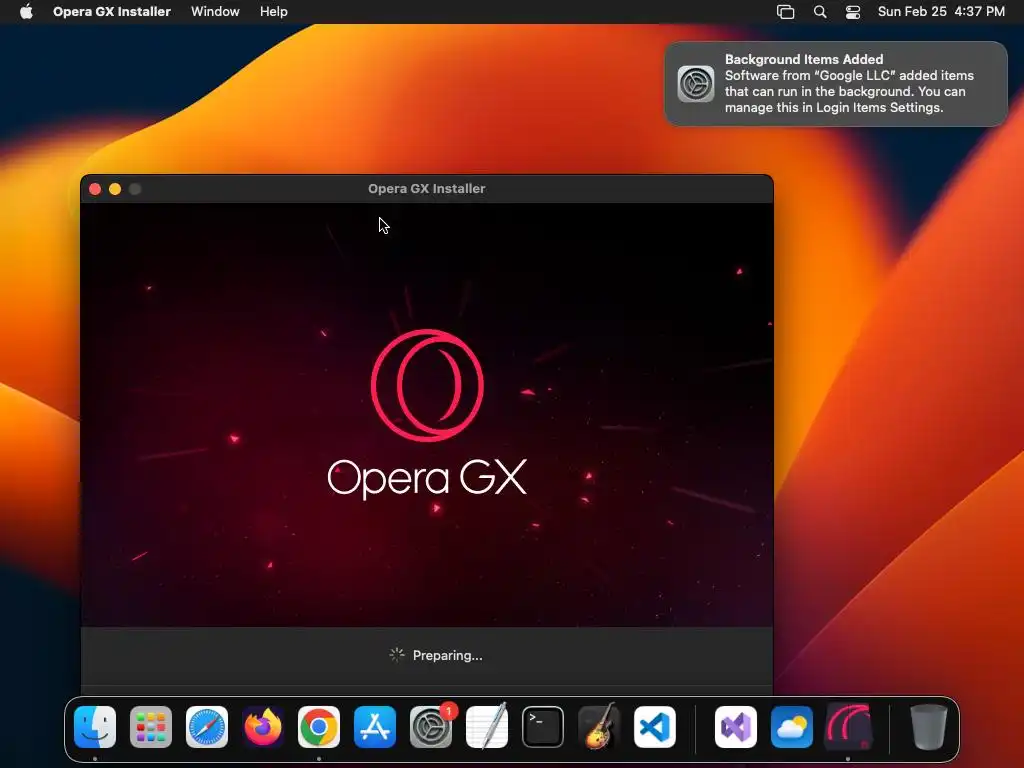Image resolution: width=1024 pixels, height=768 pixels.
Task: Click the Opera GX ring logo
Action: coord(427,385)
